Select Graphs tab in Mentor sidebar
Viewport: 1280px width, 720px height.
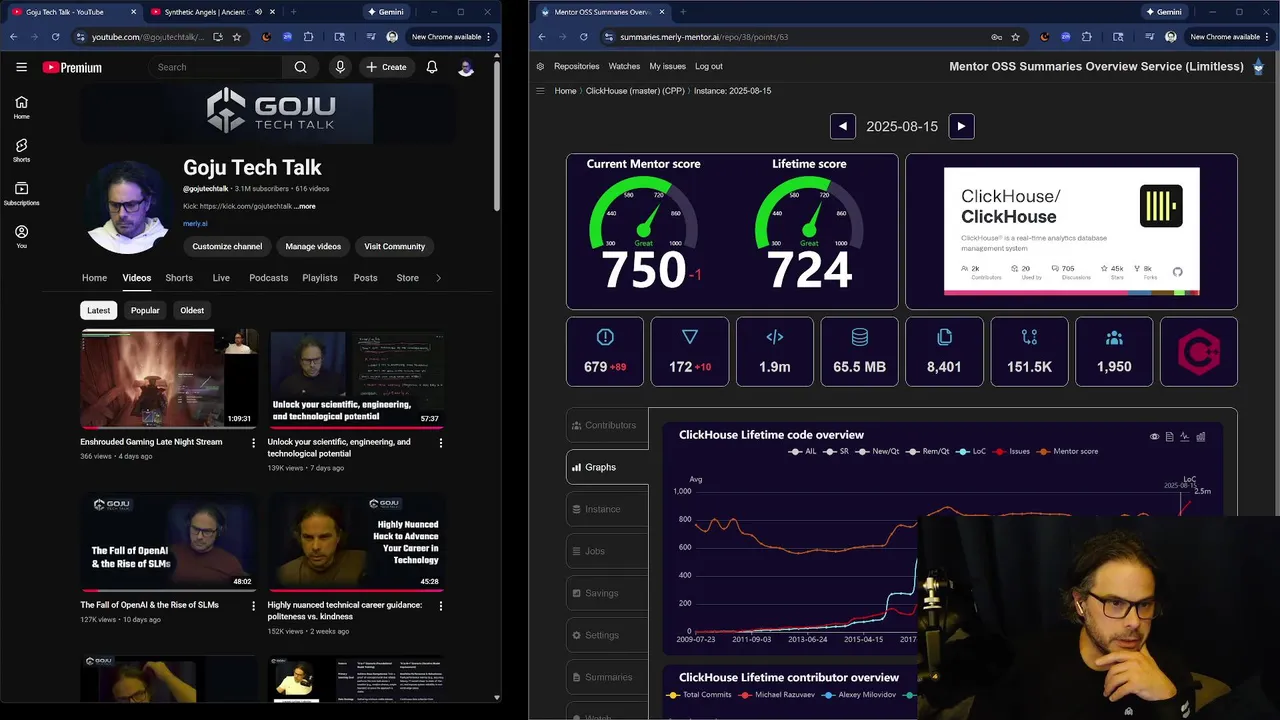pyautogui.click(x=607, y=467)
